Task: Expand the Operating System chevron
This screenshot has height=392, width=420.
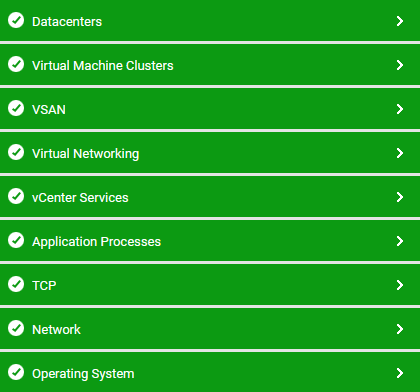Action: [x=400, y=373]
